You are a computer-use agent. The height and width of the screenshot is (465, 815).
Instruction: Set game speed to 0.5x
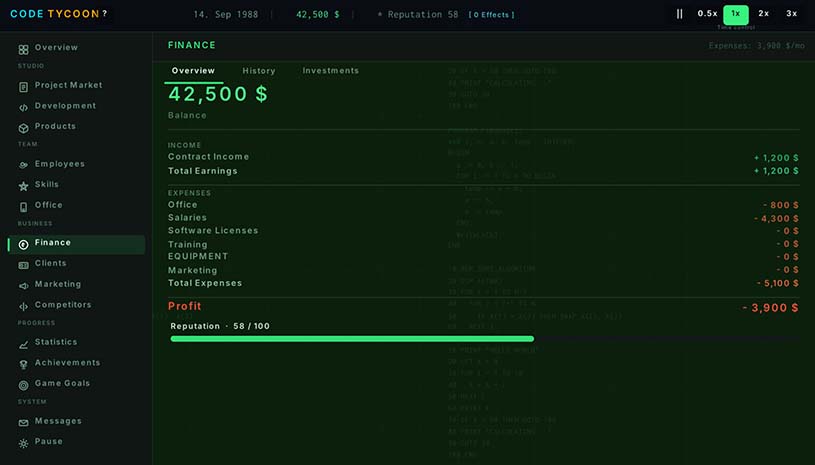click(707, 14)
